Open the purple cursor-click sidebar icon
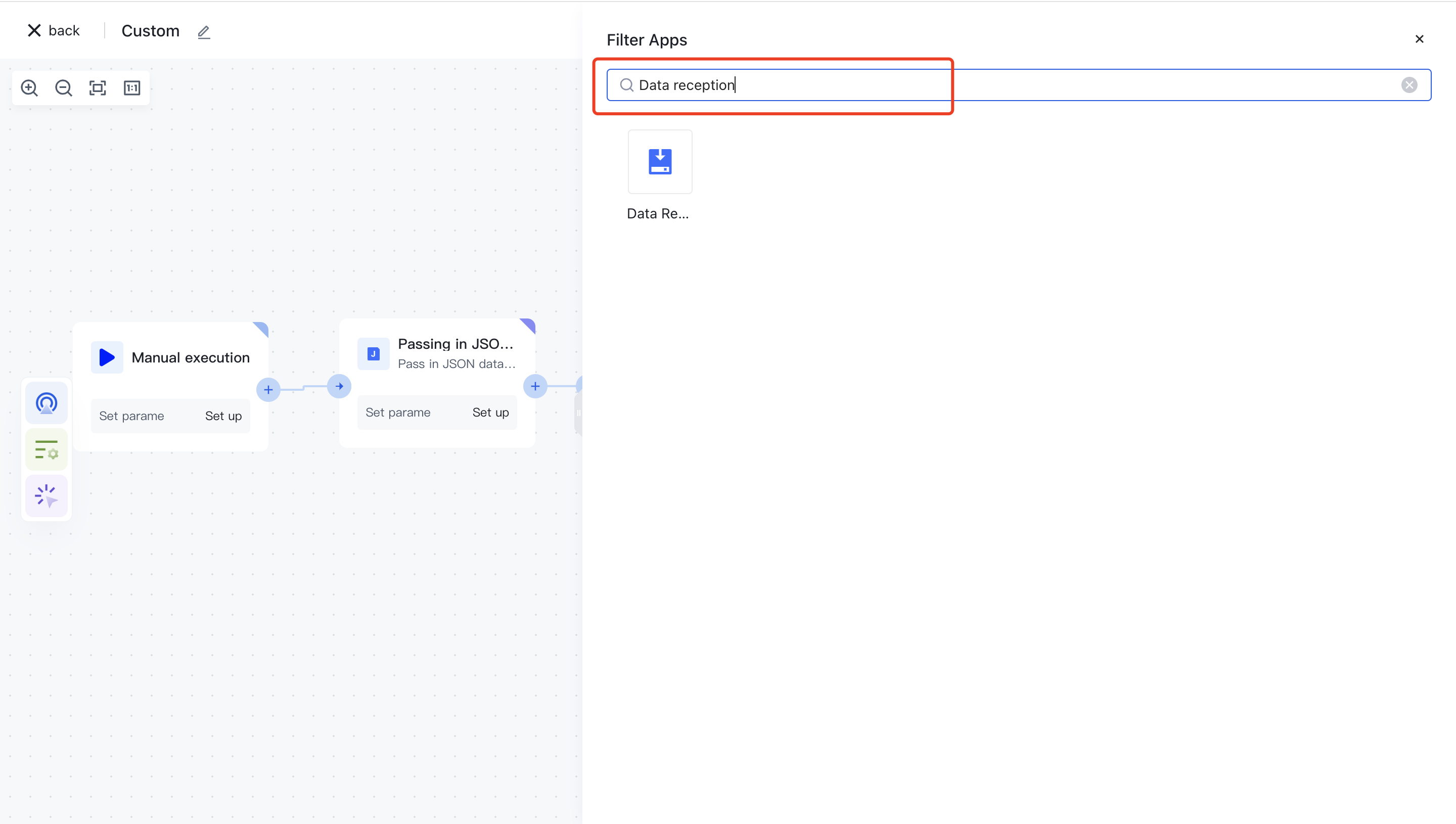This screenshot has width=1456, height=824. coord(47,496)
